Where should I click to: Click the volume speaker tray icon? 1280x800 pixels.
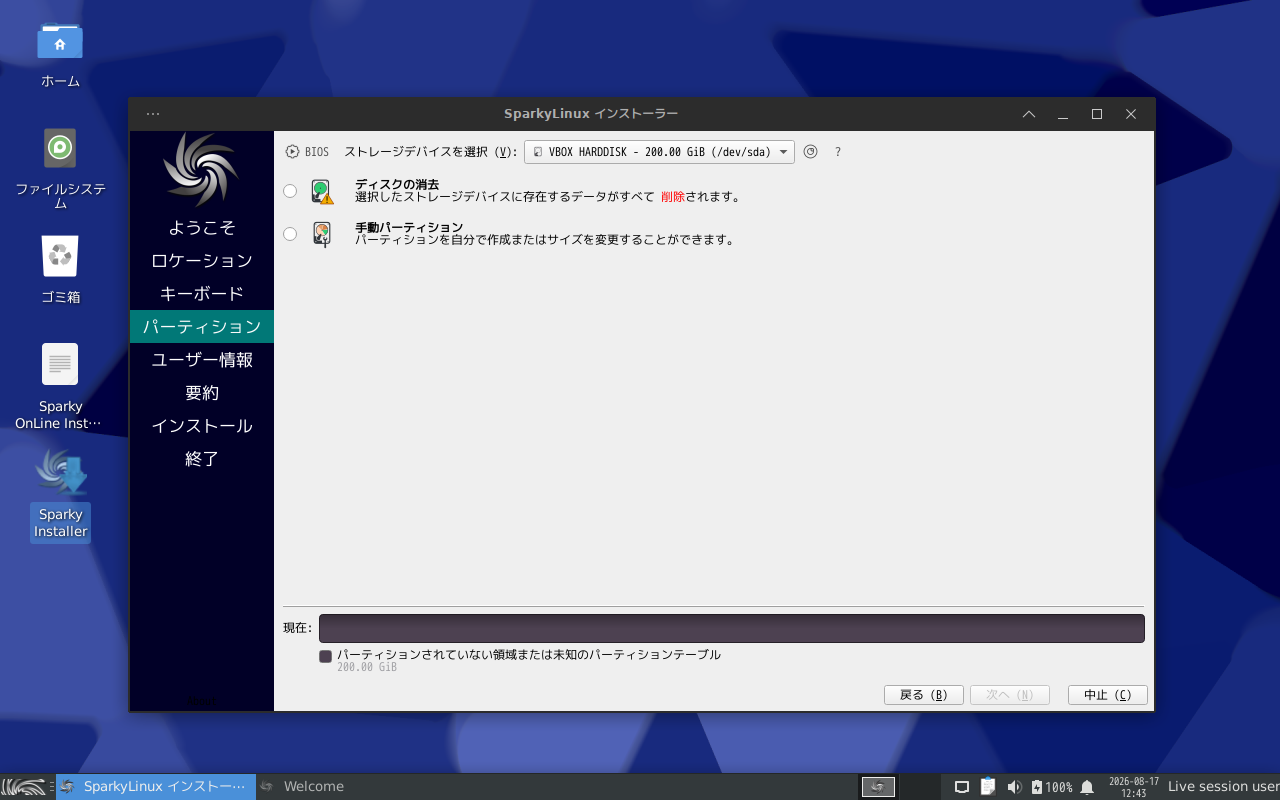[x=1014, y=787]
